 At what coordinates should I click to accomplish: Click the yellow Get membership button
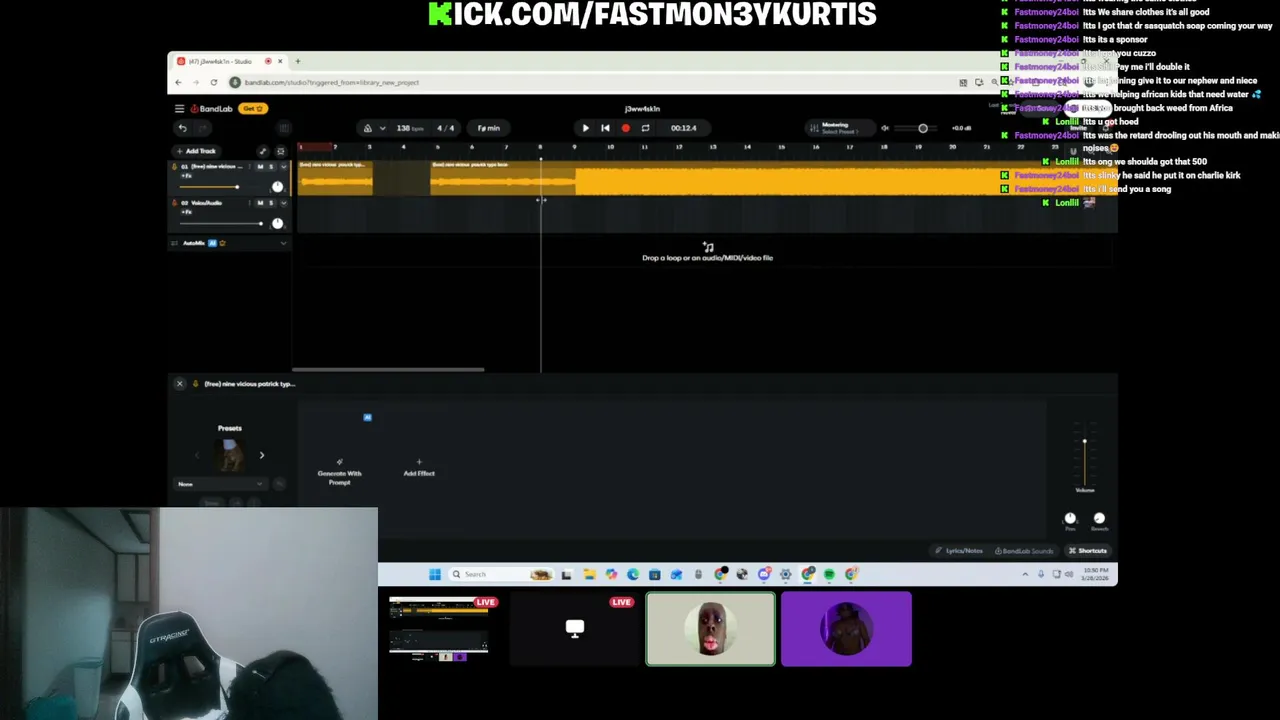pyautogui.click(x=253, y=108)
